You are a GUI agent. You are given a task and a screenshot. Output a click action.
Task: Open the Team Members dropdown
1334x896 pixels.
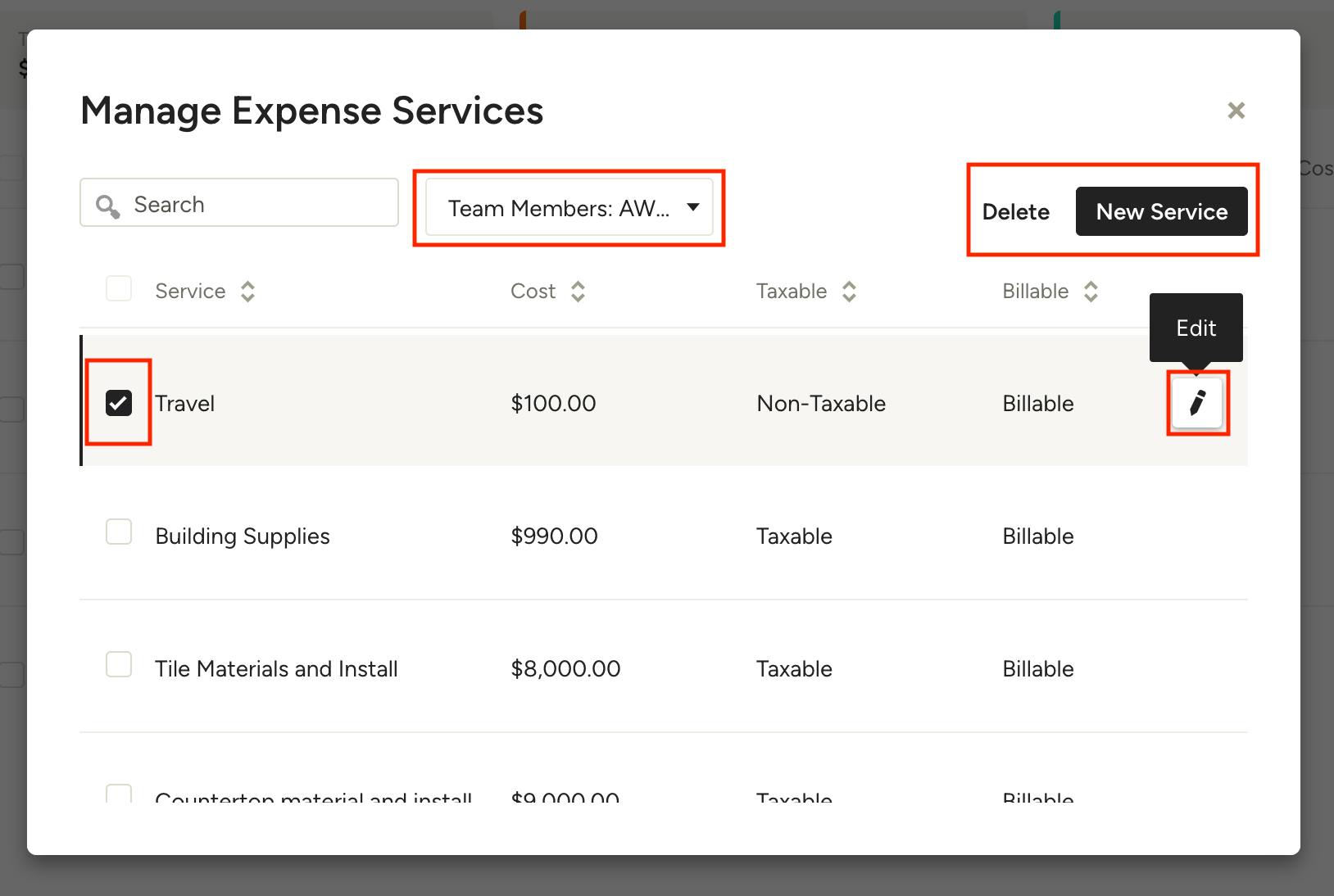pyautogui.click(x=569, y=208)
